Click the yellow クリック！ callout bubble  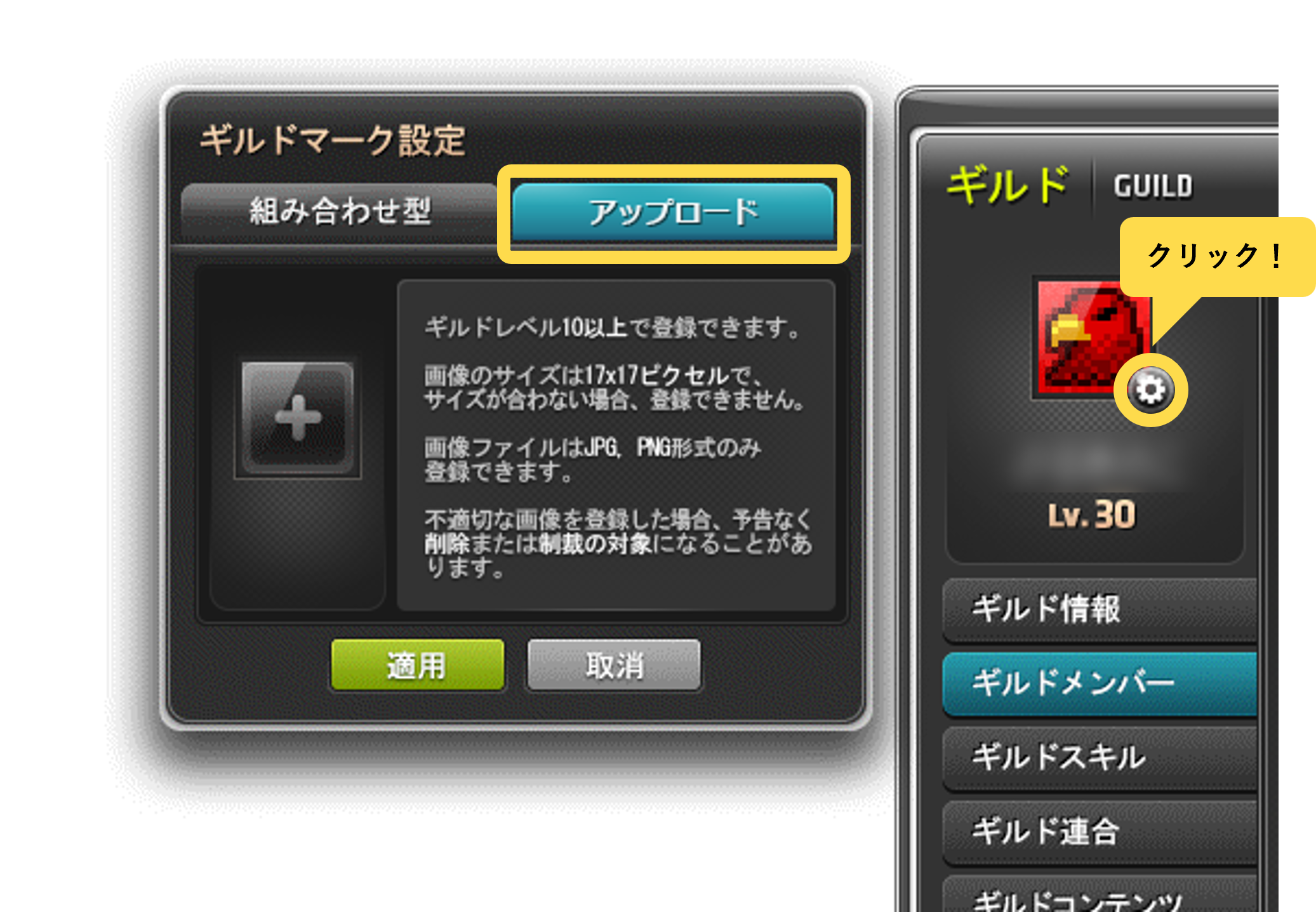pos(1217,257)
